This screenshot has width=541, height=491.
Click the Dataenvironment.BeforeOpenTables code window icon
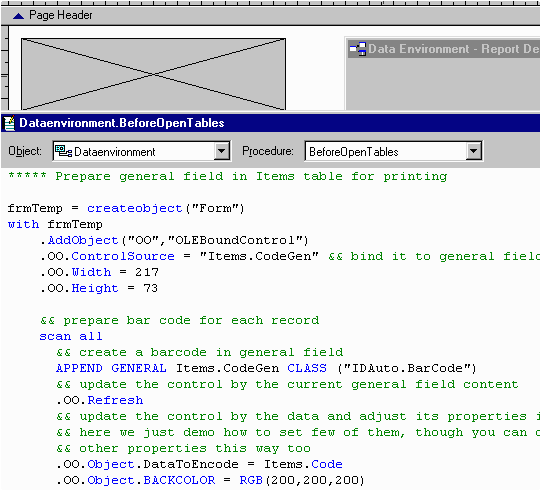(x=9, y=123)
